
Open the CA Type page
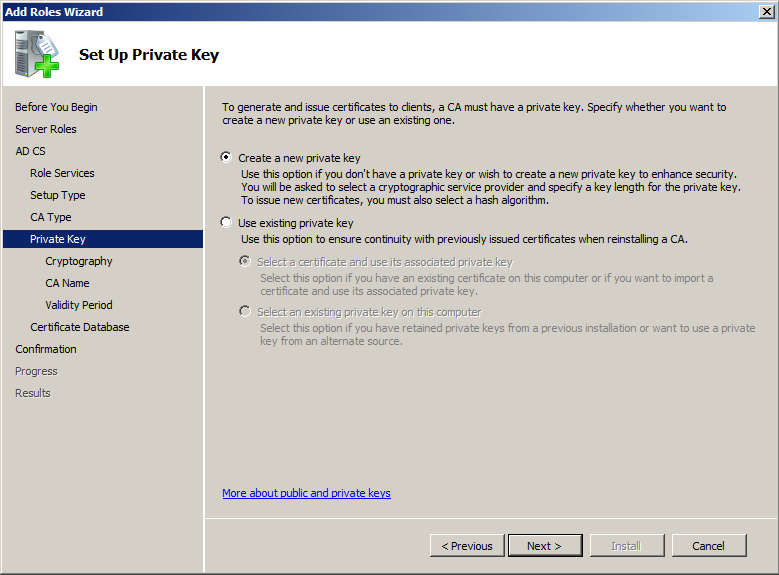click(50, 217)
